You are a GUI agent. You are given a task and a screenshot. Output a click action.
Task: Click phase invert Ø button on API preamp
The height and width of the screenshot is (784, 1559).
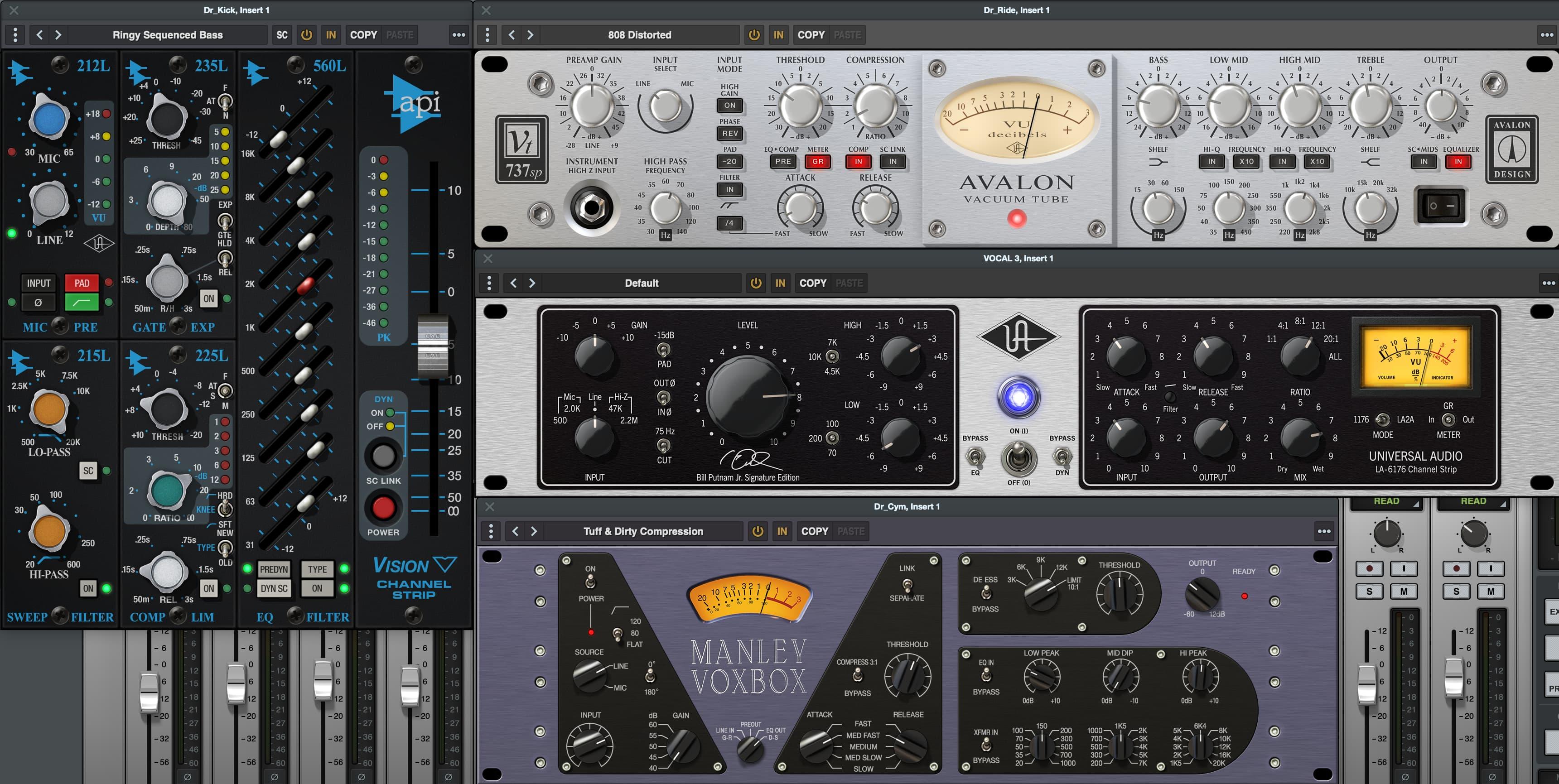(38, 302)
